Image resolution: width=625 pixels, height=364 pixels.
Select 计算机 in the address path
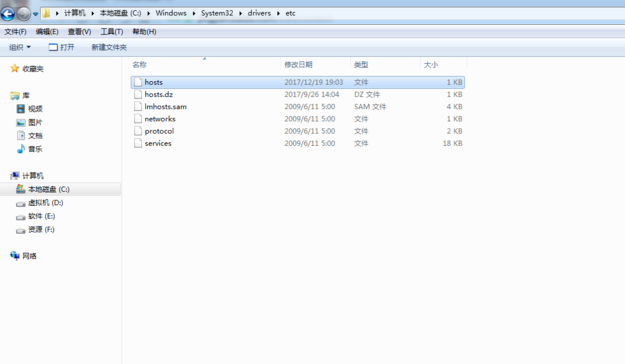[x=75, y=13]
